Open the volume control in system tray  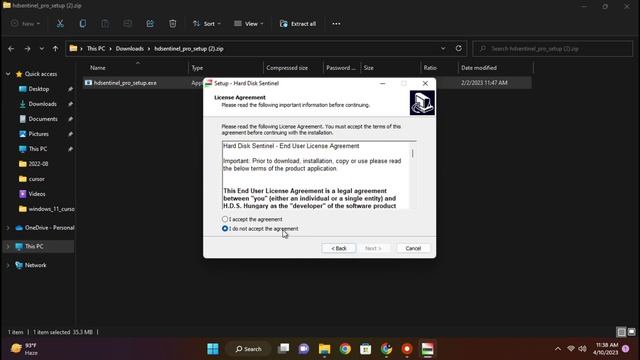(x=582, y=349)
